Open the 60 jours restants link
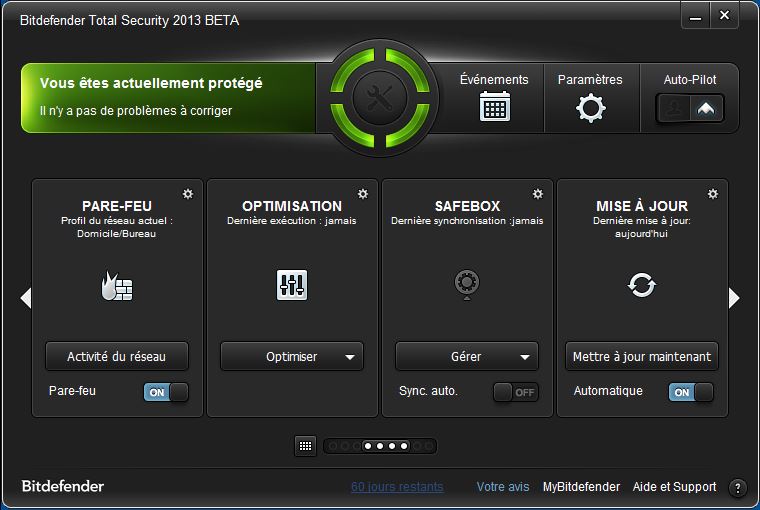 [x=397, y=487]
